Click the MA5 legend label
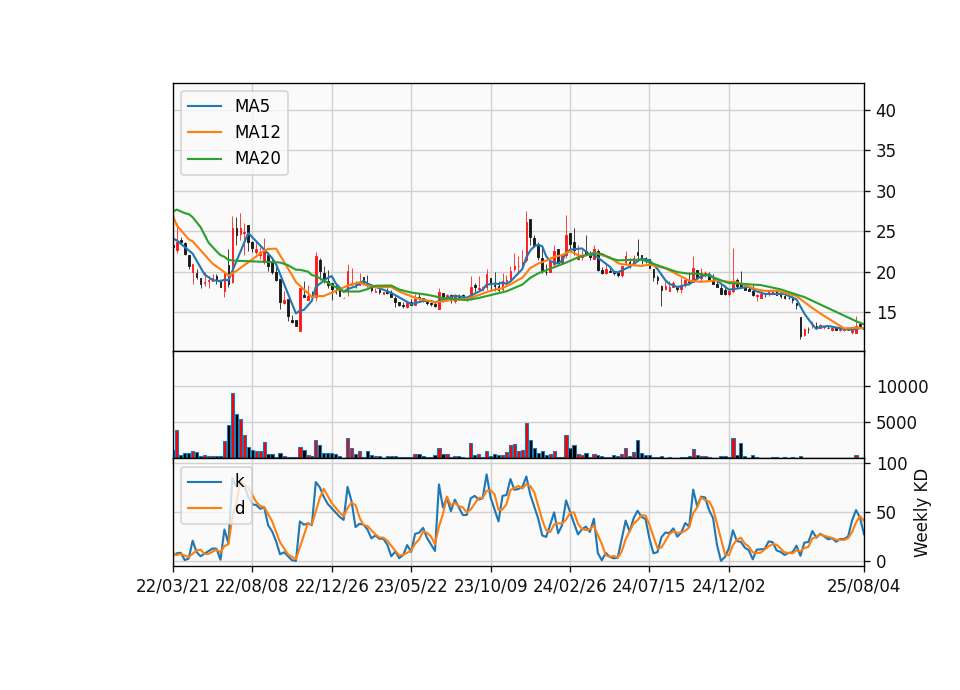 point(252,106)
